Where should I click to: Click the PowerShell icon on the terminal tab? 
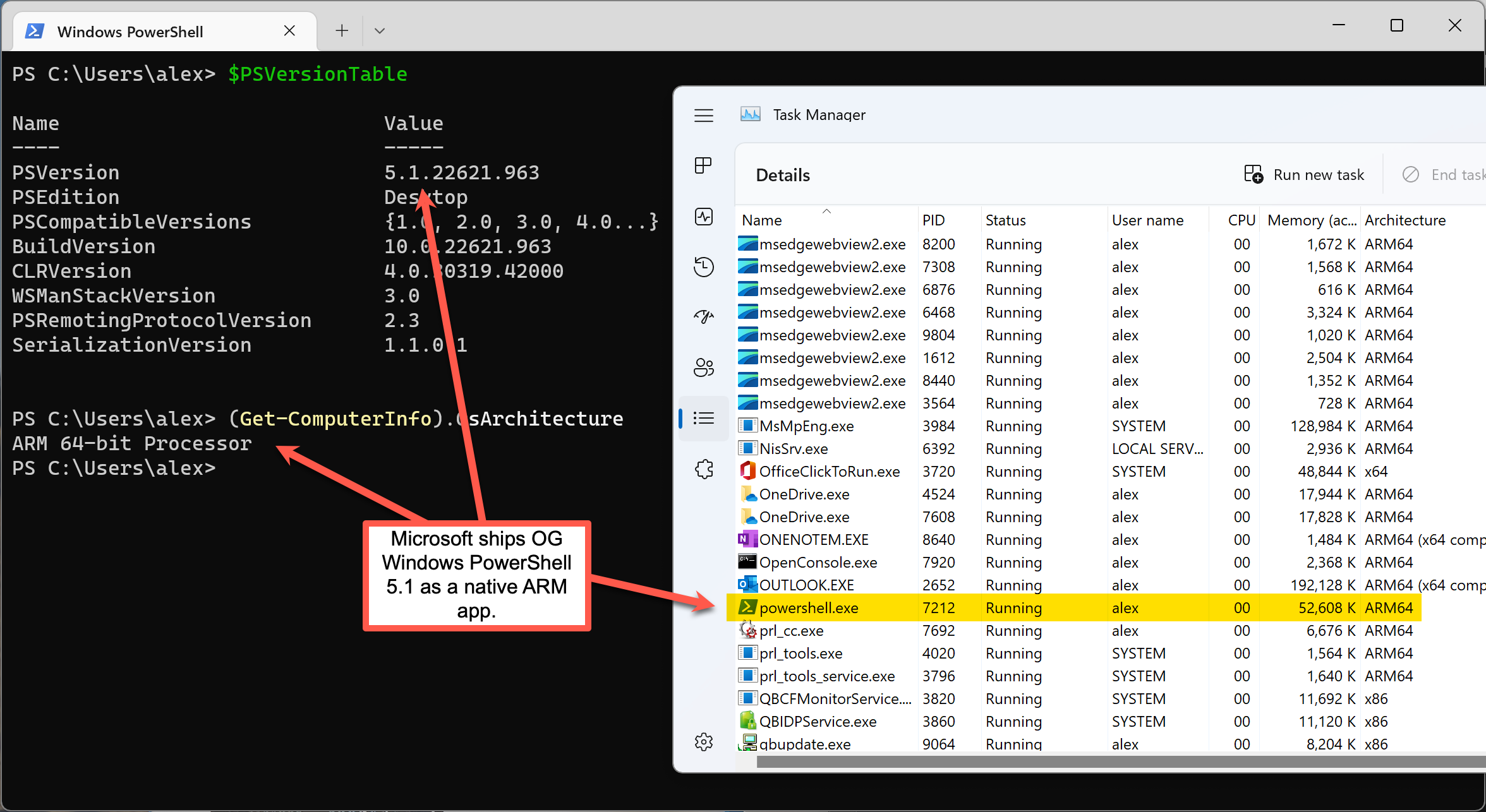tap(35, 30)
